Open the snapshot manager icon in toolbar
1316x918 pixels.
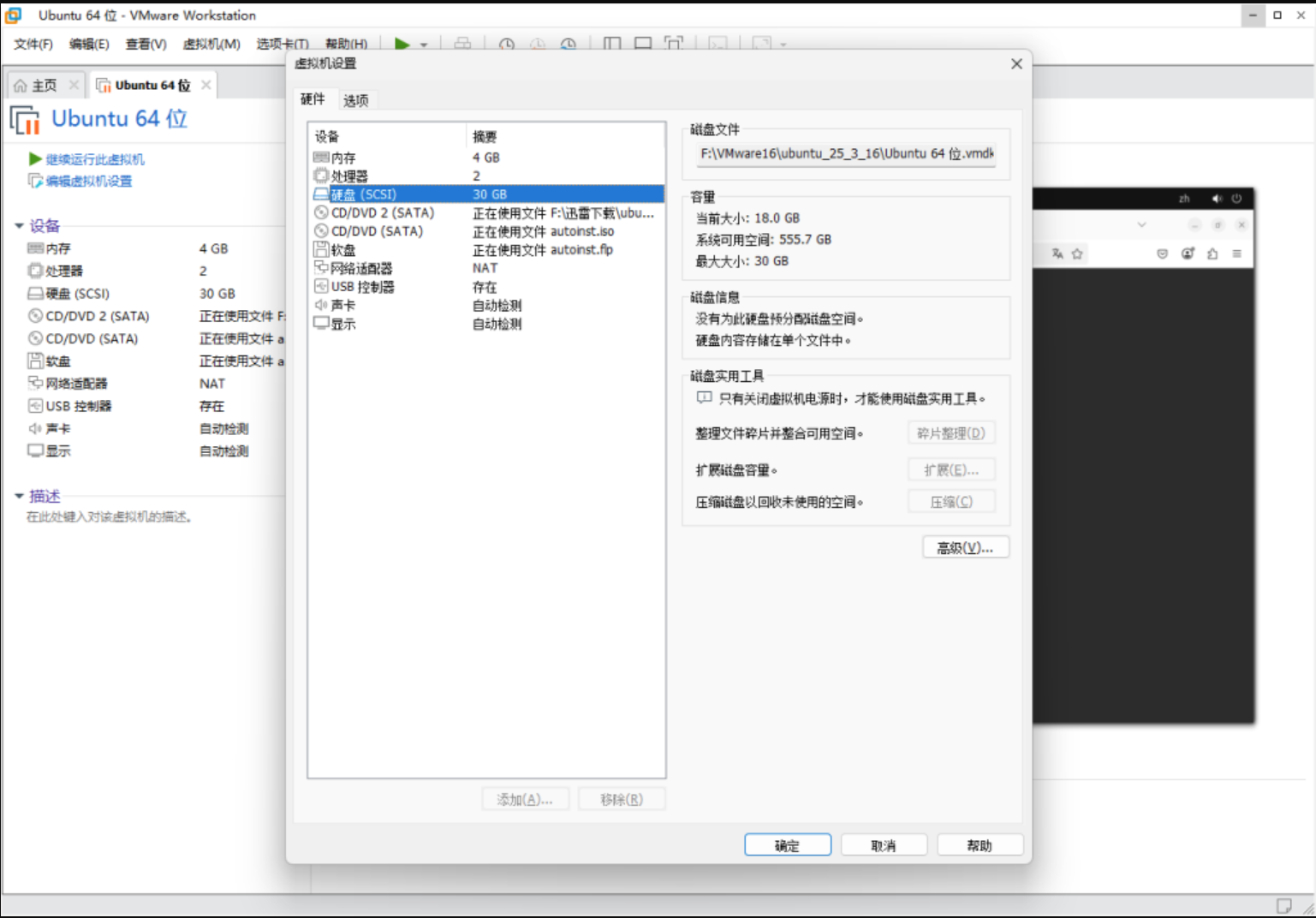point(569,45)
